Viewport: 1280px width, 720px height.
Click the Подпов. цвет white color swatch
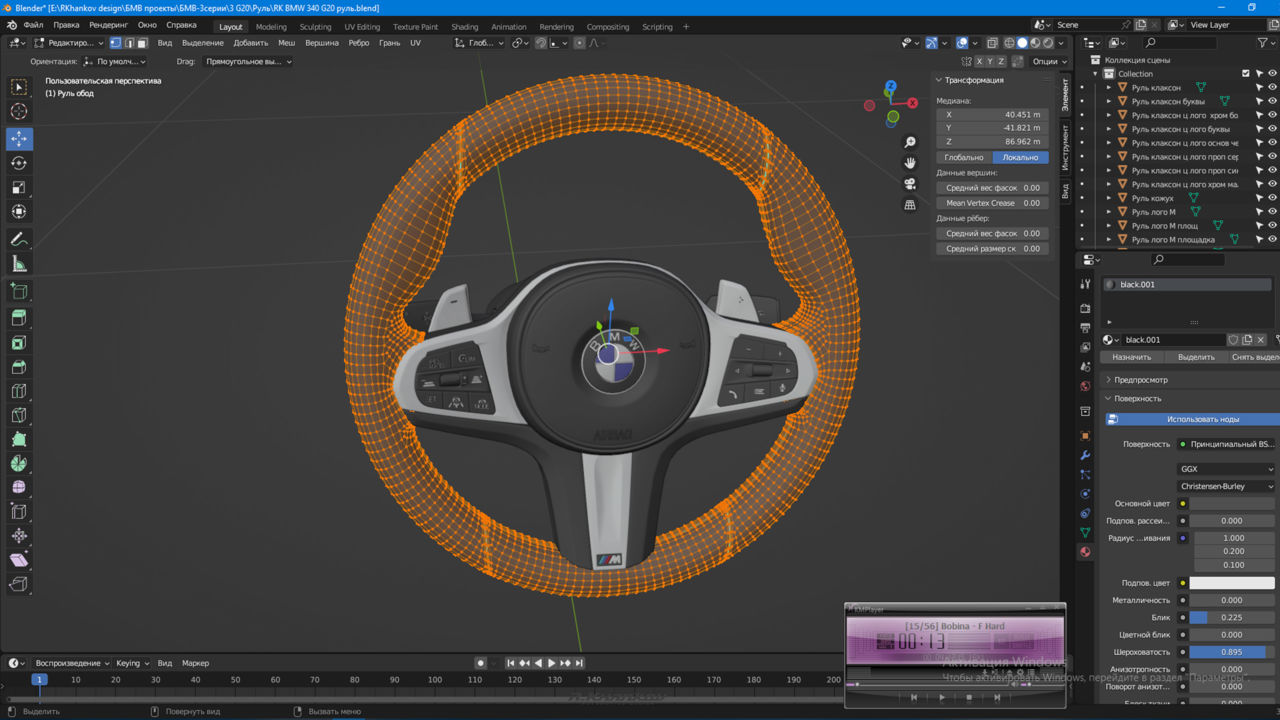[1232, 583]
